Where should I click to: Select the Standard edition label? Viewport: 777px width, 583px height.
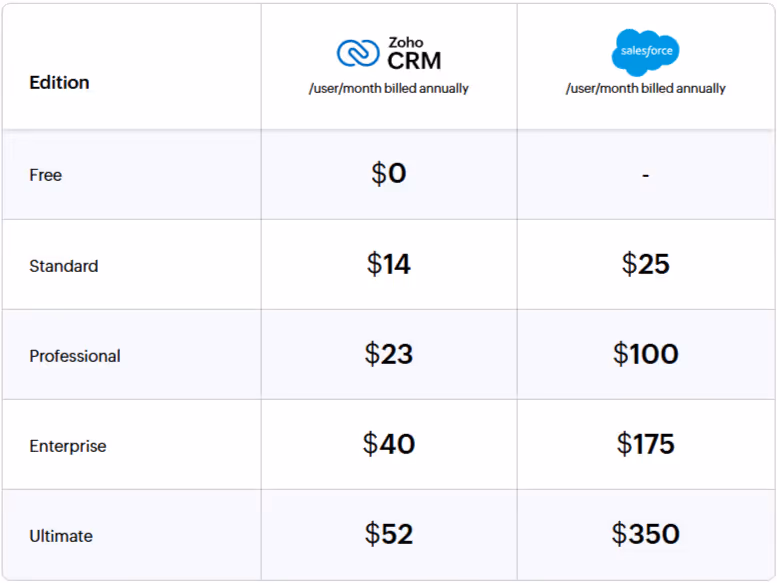pyautogui.click(x=64, y=266)
